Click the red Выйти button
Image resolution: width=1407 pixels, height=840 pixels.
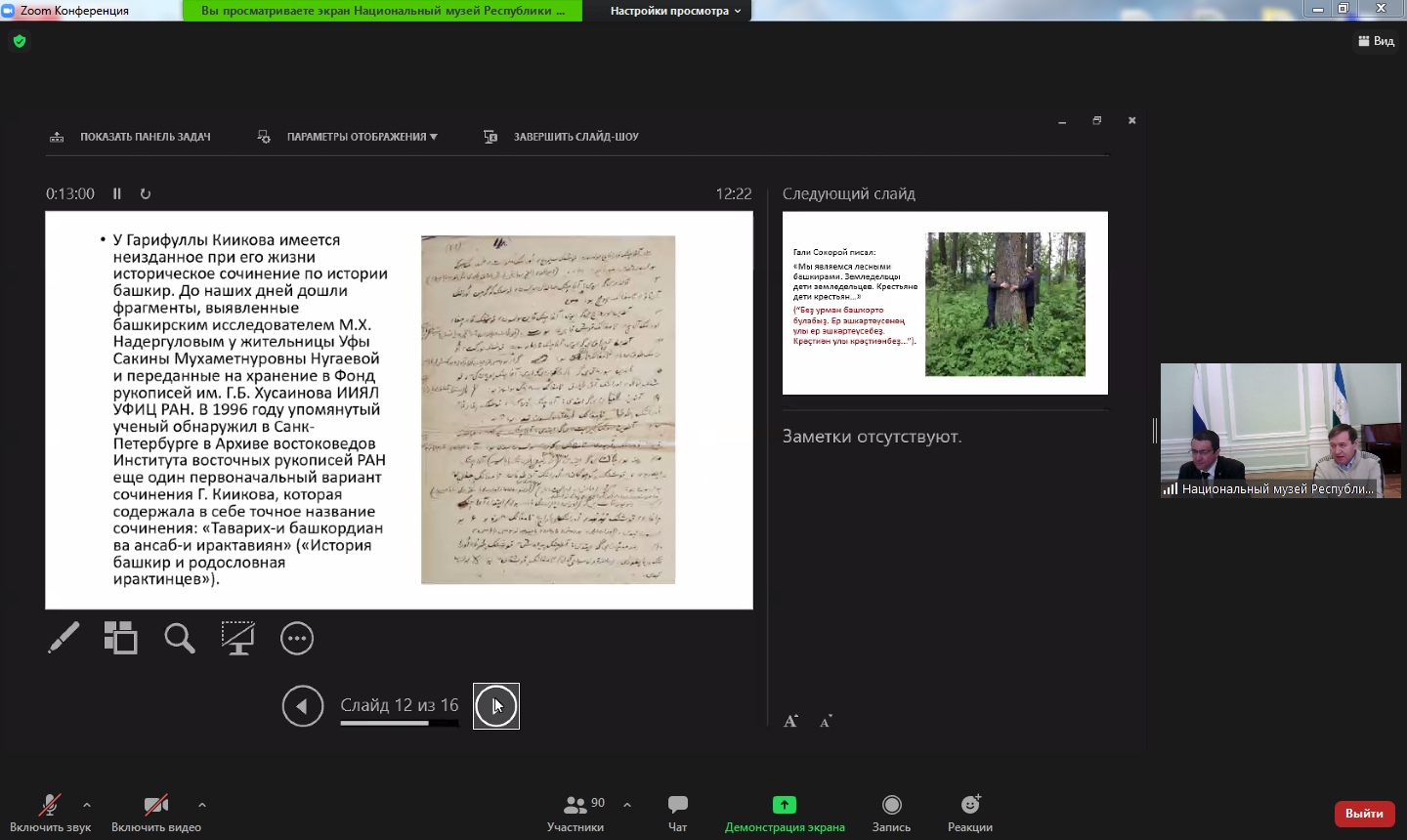pyautogui.click(x=1364, y=814)
